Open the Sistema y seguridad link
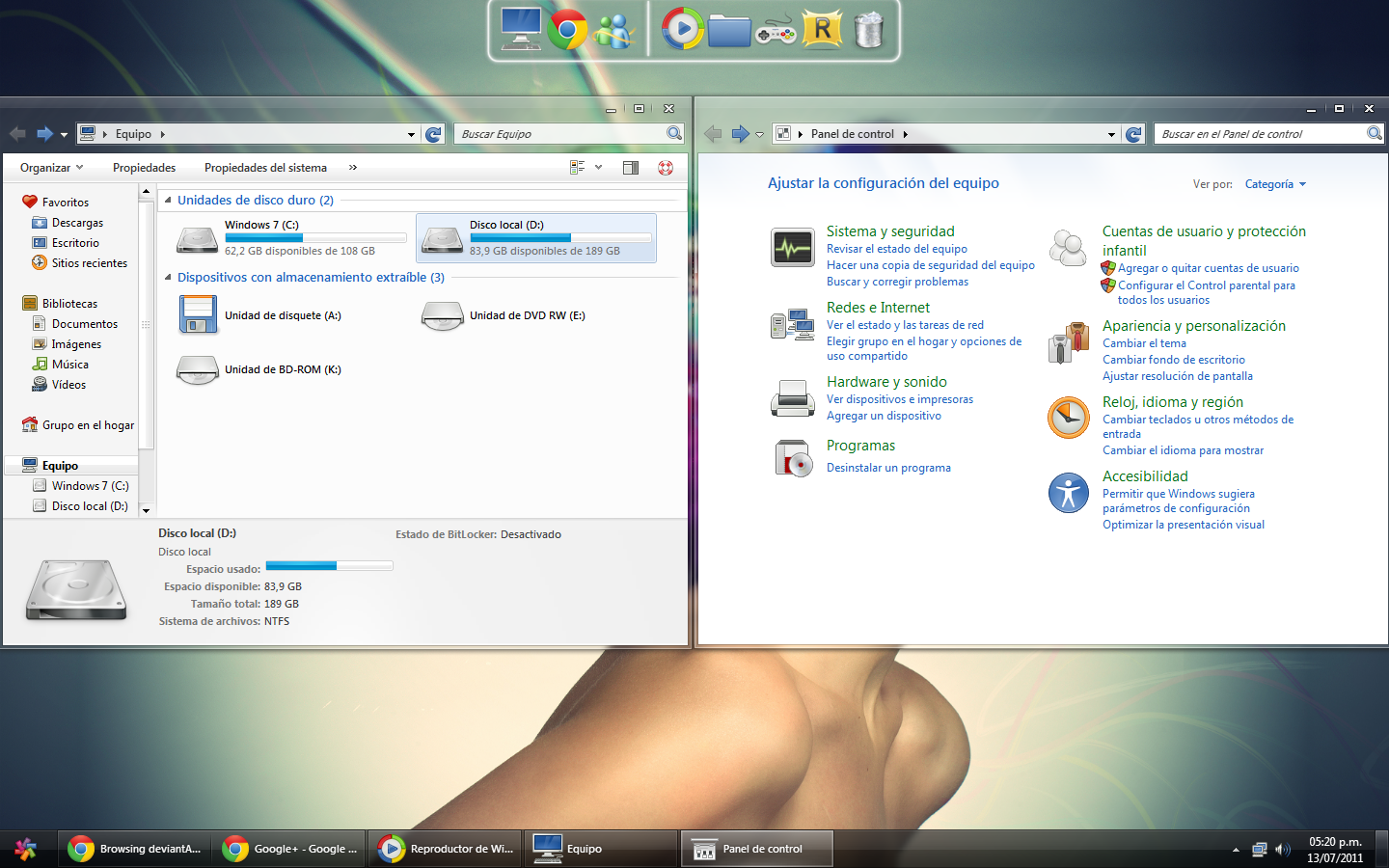1389x868 pixels. pyautogui.click(x=890, y=231)
